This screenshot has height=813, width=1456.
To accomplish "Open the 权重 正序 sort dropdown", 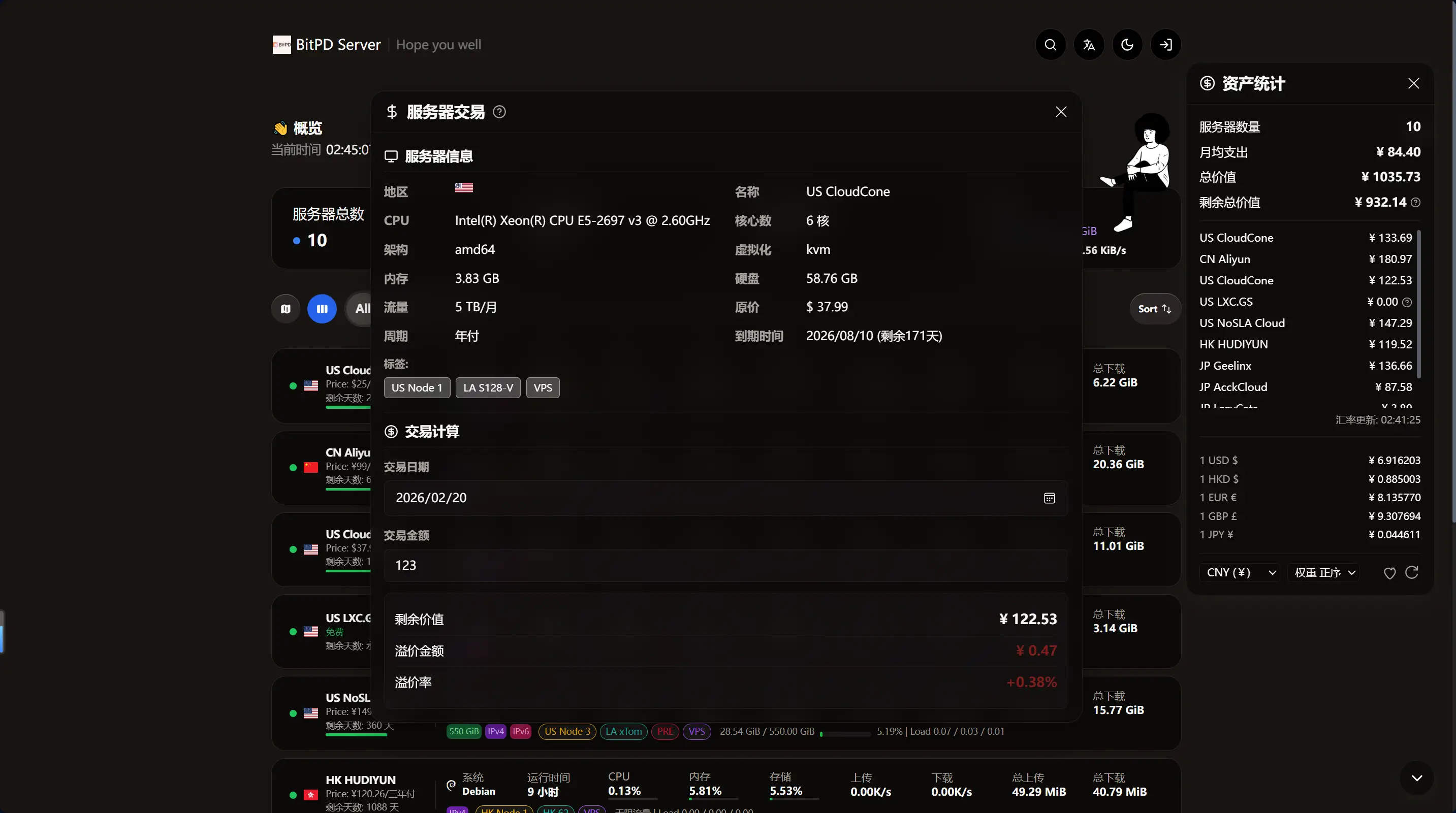I will (1324, 572).
